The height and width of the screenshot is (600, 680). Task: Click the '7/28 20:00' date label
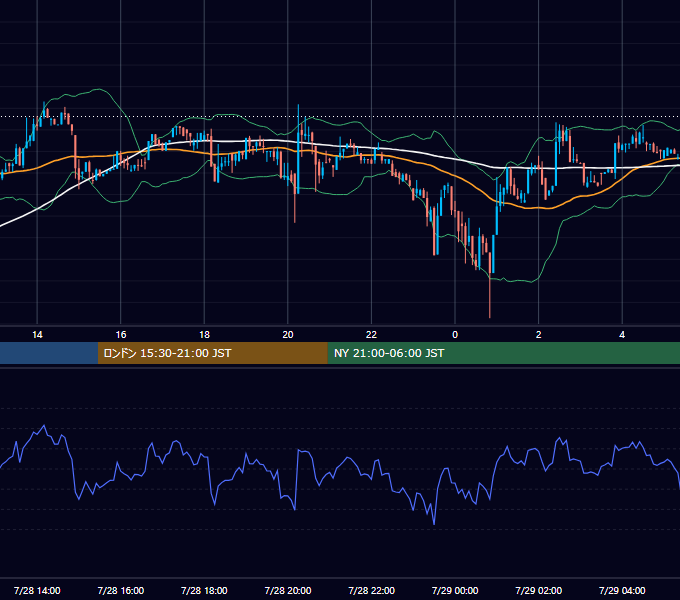coord(288,590)
